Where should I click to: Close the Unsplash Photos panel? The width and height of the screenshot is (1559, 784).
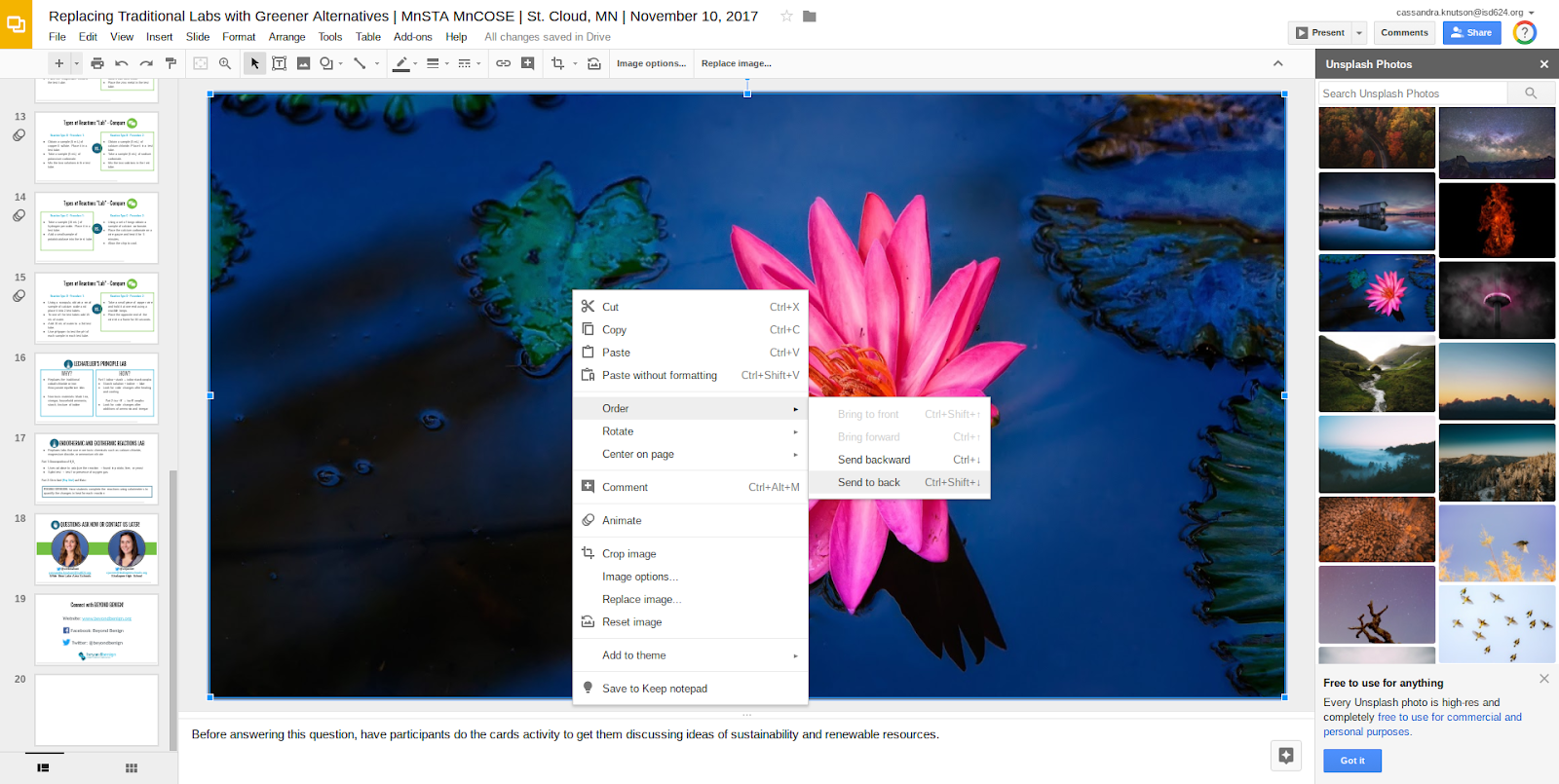tap(1543, 64)
